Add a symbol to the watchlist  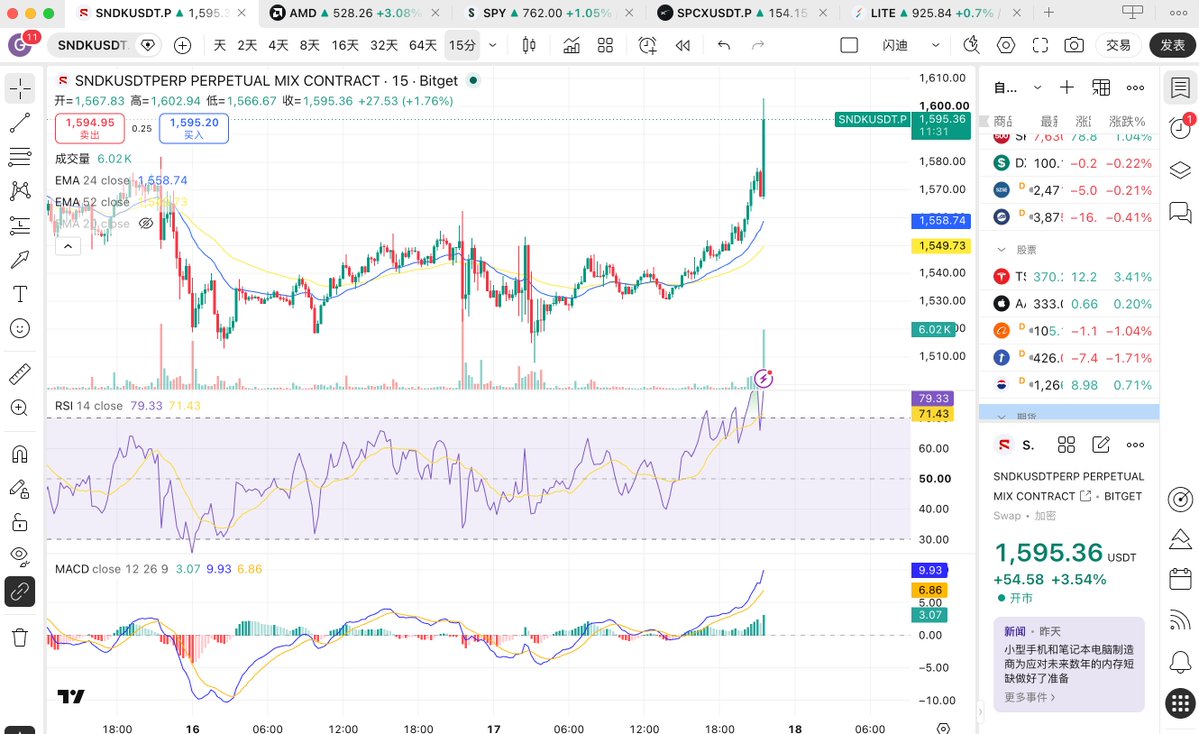tap(1067, 88)
